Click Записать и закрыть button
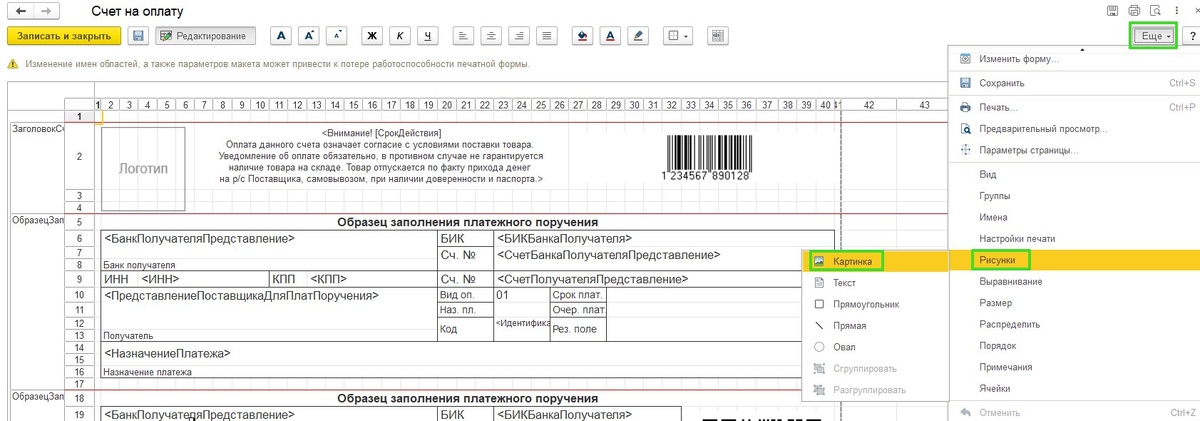This screenshot has height=421, width=1200. (x=64, y=35)
